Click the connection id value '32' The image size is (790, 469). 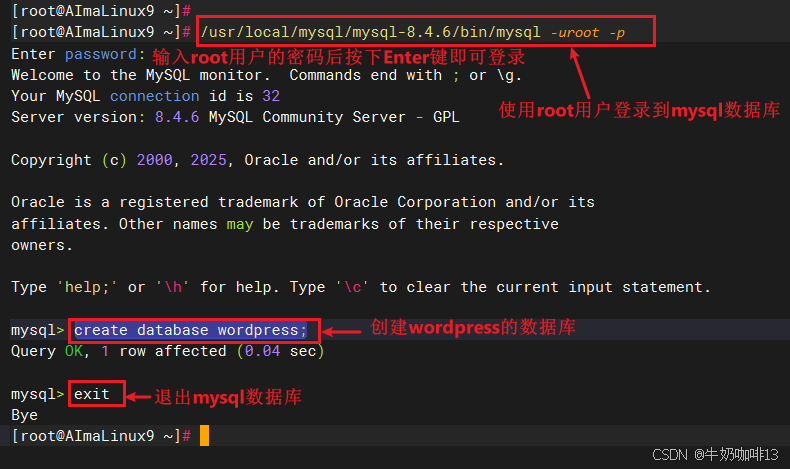pos(271,96)
